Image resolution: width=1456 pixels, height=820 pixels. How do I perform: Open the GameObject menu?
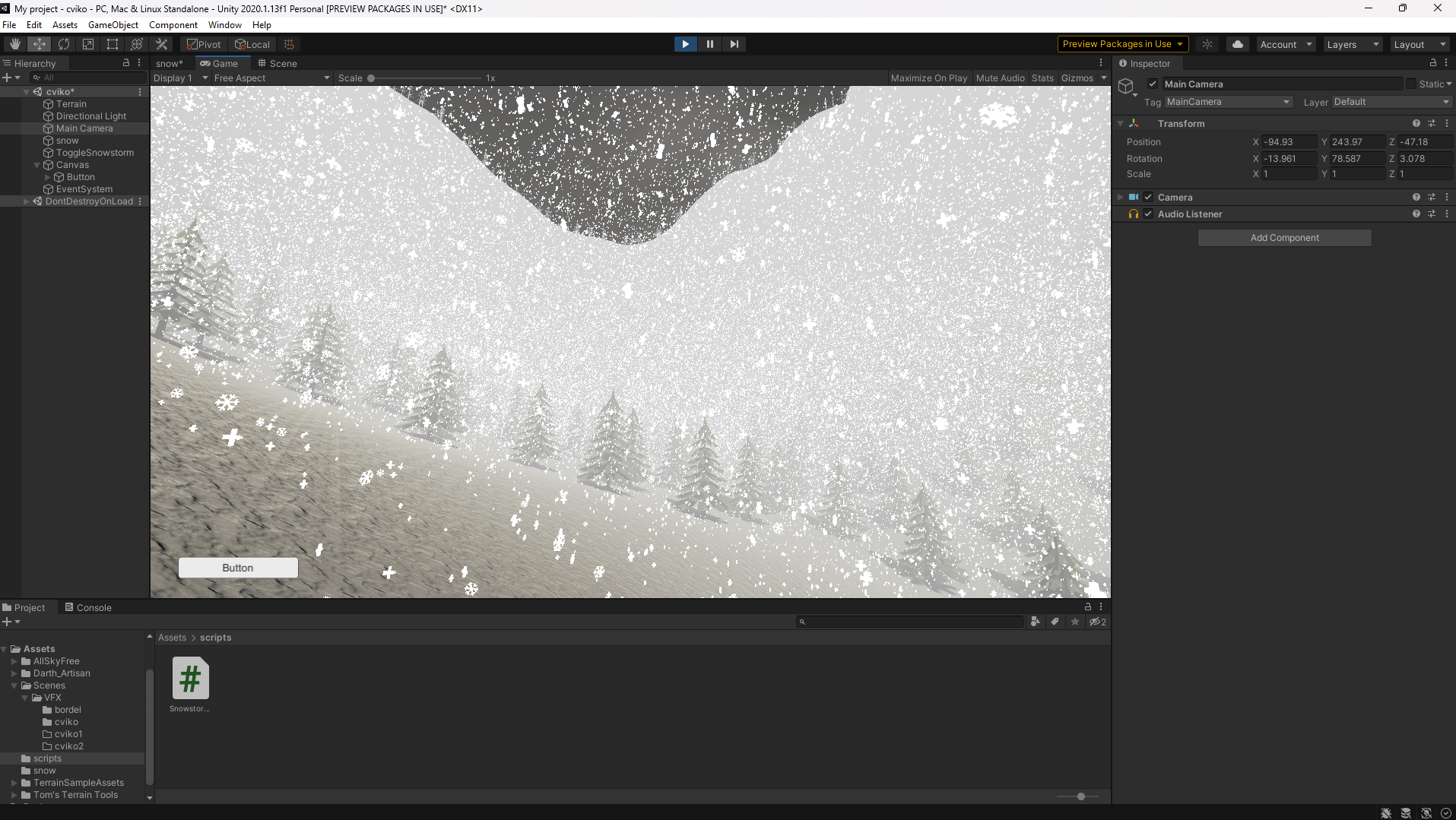coord(113,25)
